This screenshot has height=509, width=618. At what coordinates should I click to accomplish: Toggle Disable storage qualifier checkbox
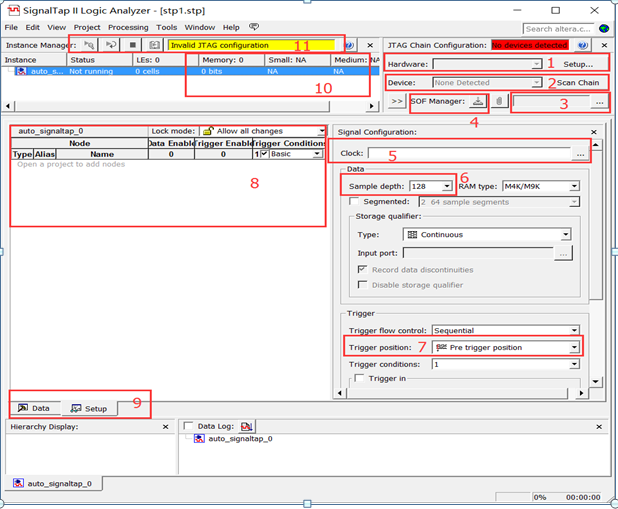pyautogui.click(x=362, y=285)
